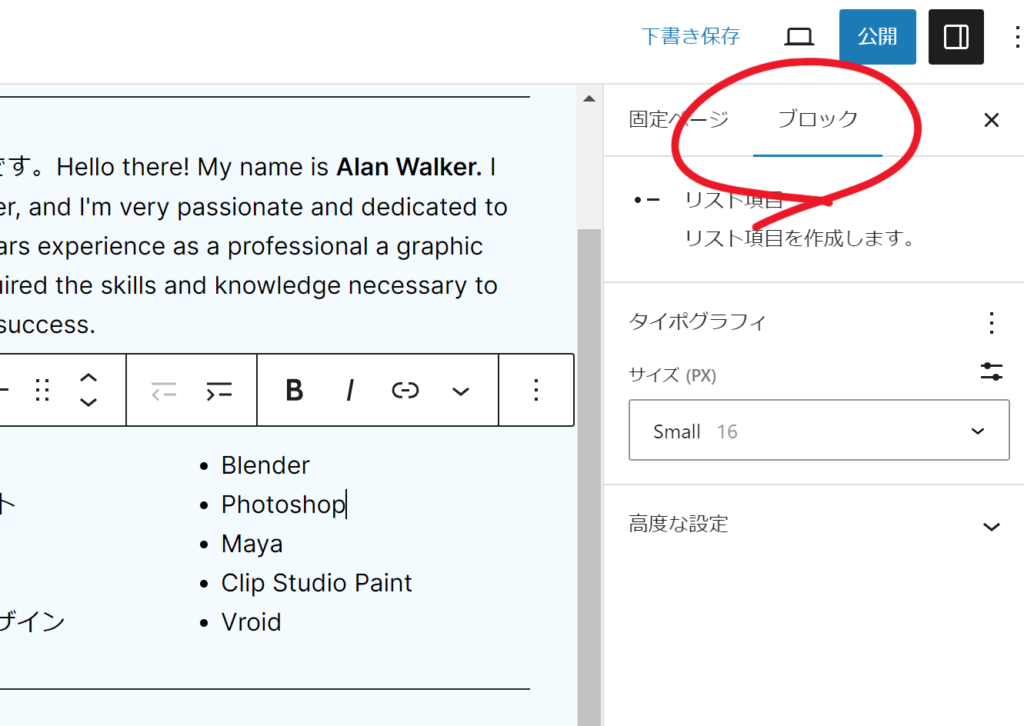Click the 公開 publish button
The width and height of the screenshot is (1024, 726).
(877, 37)
